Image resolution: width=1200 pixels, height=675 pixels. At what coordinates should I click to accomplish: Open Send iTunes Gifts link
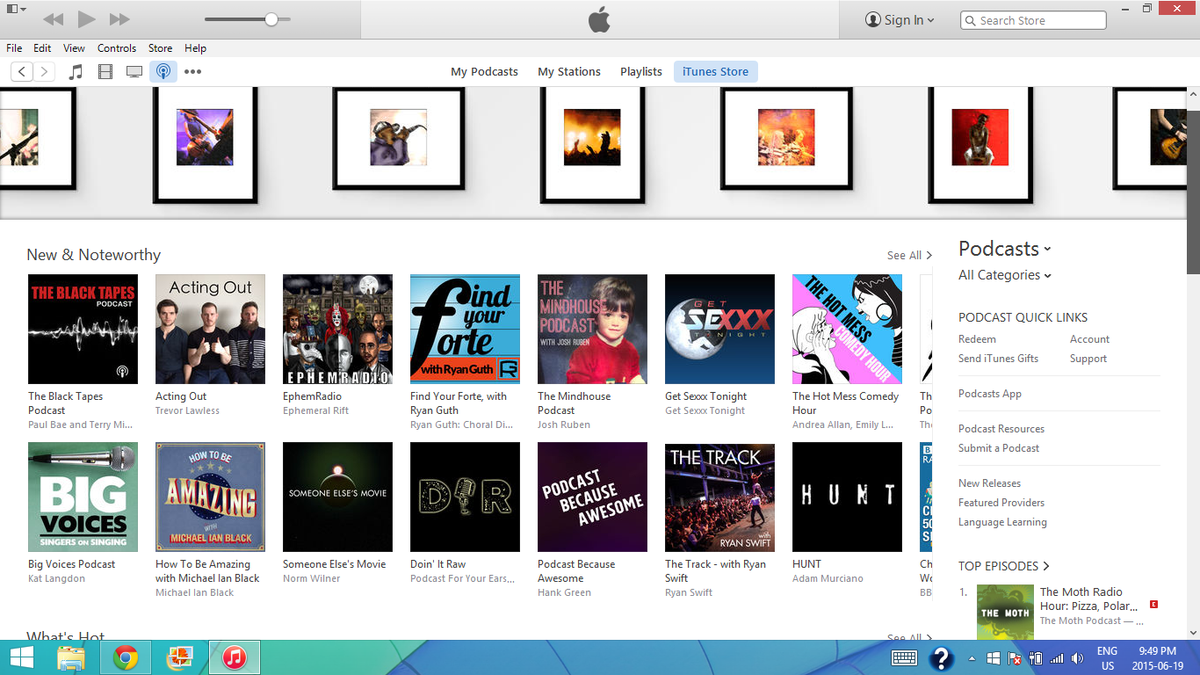click(998, 359)
